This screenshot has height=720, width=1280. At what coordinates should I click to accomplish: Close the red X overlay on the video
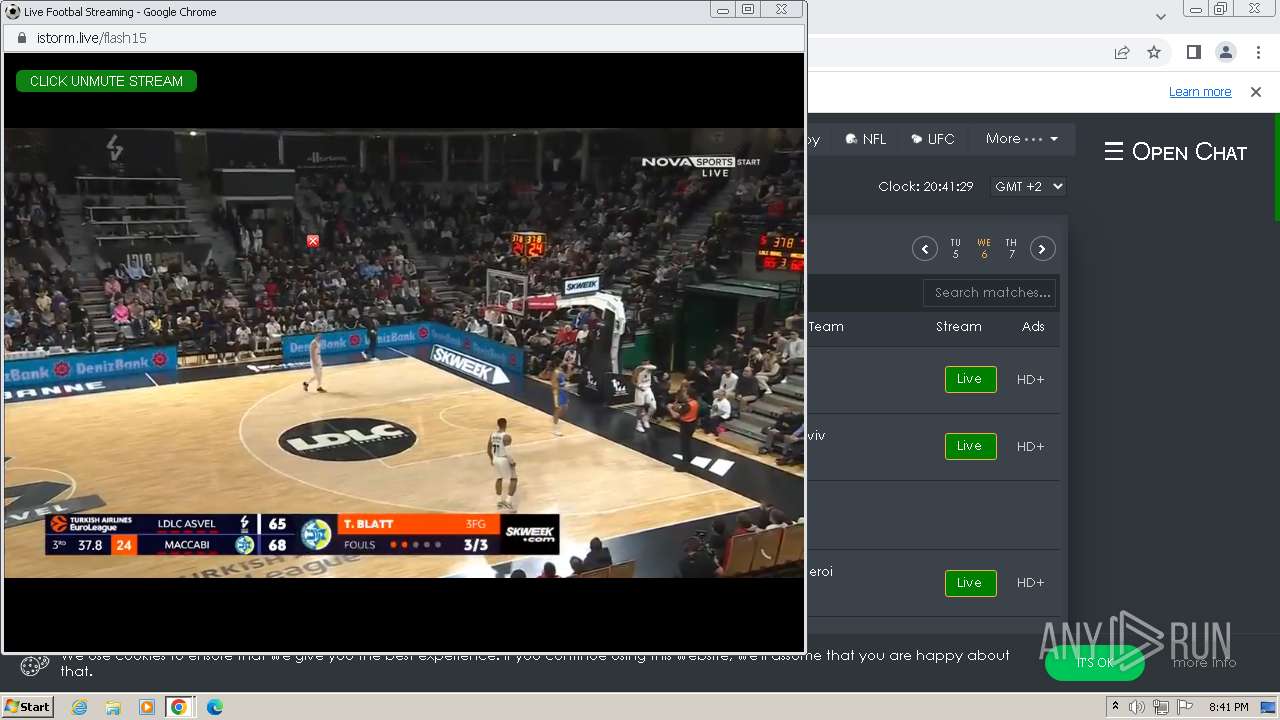pyautogui.click(x=313, y=241)
